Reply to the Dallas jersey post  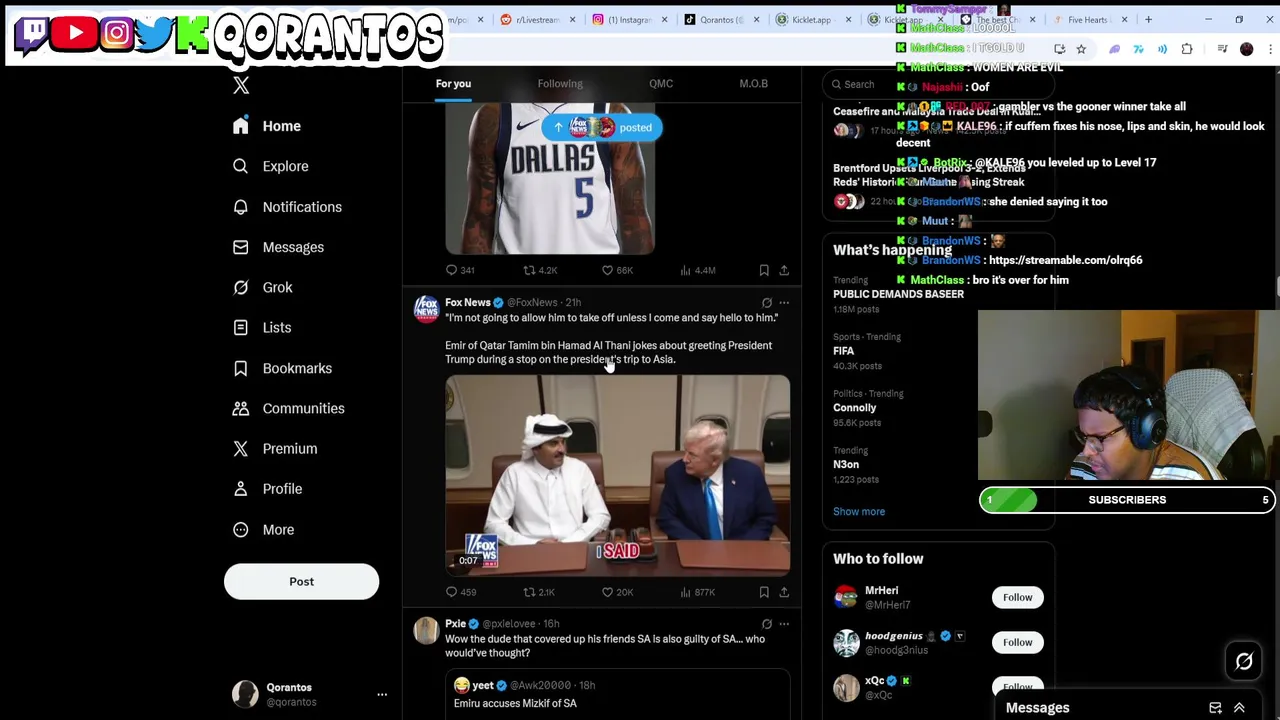point(460,270)
